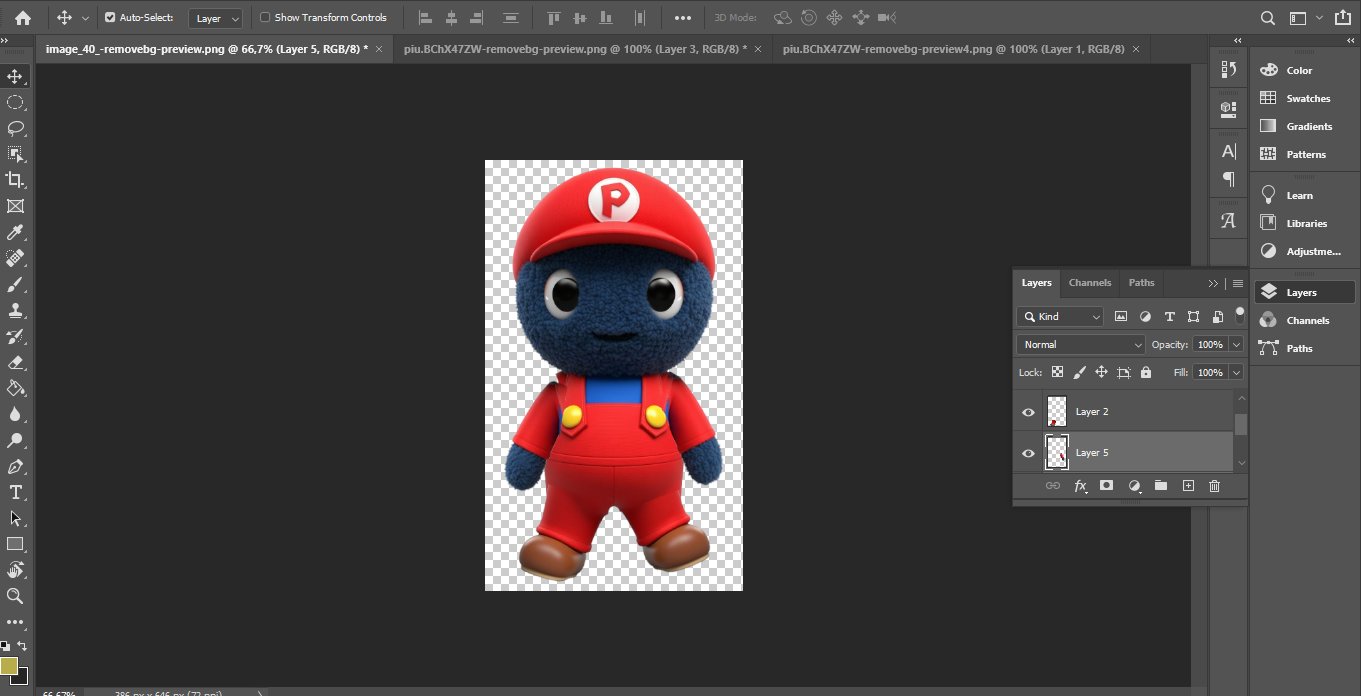Select the Spot Healing Brush tool
This screenshot has width=1361, height=696.
coord(15,258)
